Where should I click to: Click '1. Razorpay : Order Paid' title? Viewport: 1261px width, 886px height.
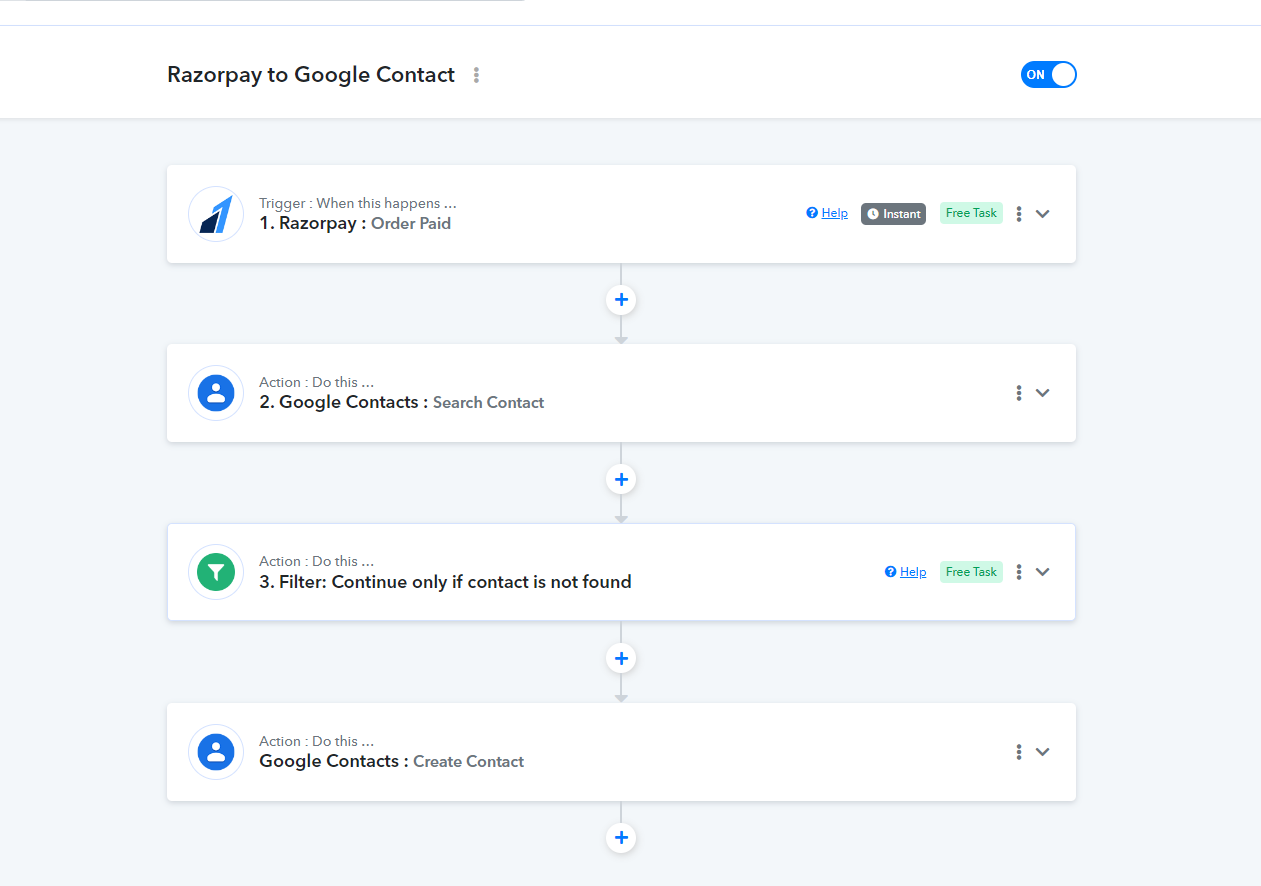click(355, 224)
